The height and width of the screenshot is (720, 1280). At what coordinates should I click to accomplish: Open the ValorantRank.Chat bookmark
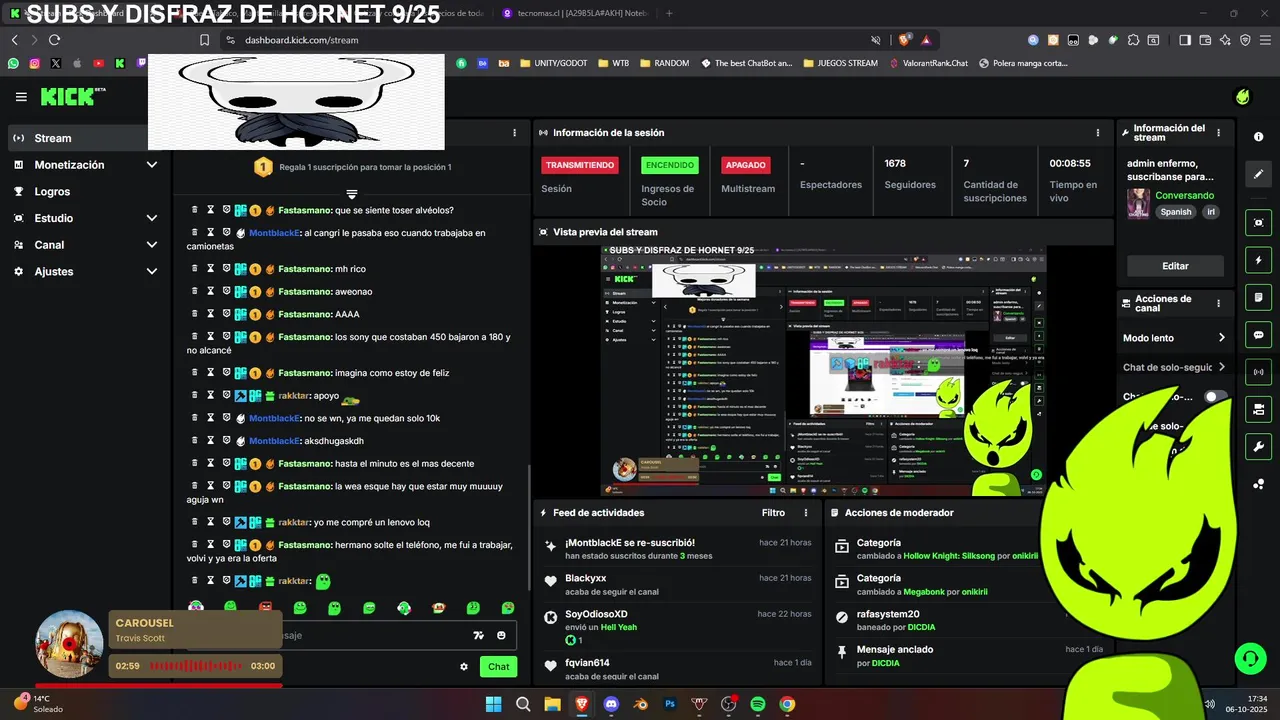click(929, 63)
